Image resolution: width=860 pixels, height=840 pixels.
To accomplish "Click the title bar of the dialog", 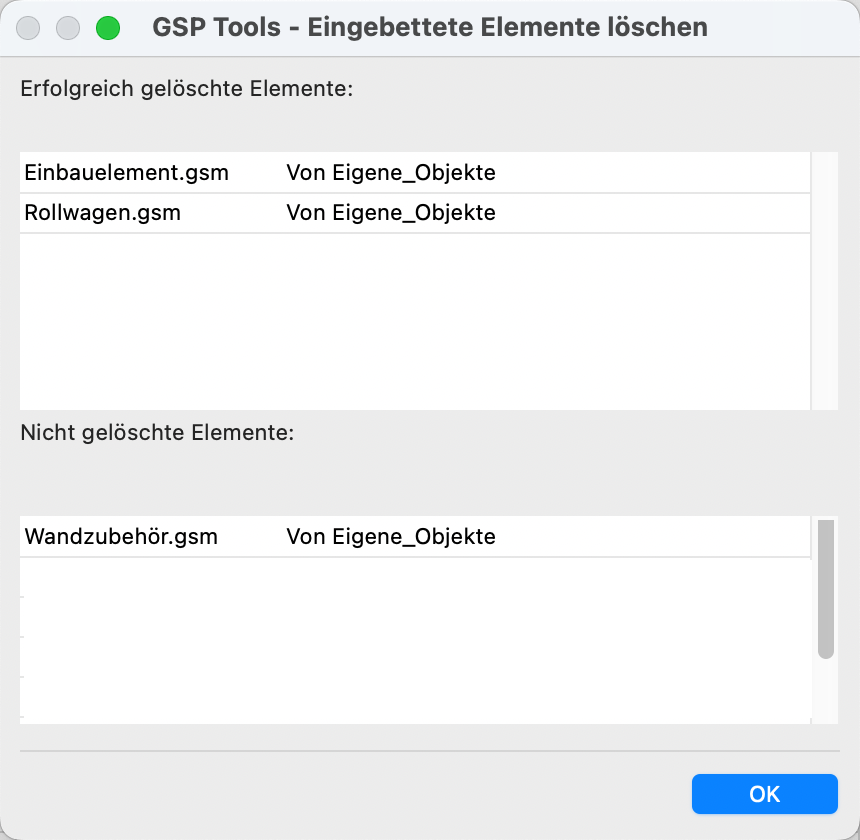I will tap(430, 27).
